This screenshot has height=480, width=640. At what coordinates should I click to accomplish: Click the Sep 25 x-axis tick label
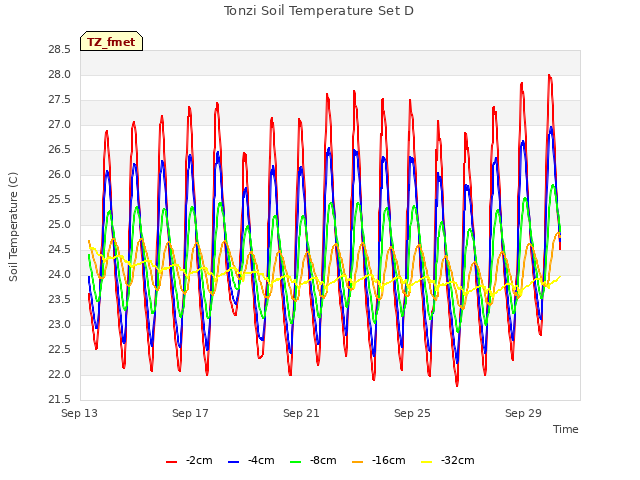pyautogui.click(x=412, y=413)
